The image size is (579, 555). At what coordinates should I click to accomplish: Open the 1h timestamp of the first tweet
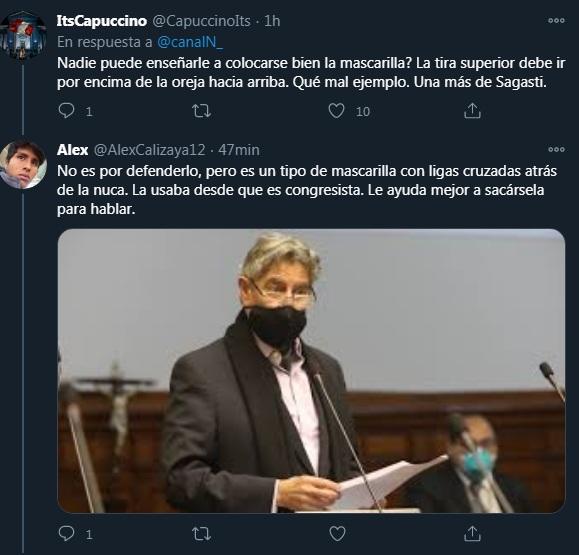(272, 21)
